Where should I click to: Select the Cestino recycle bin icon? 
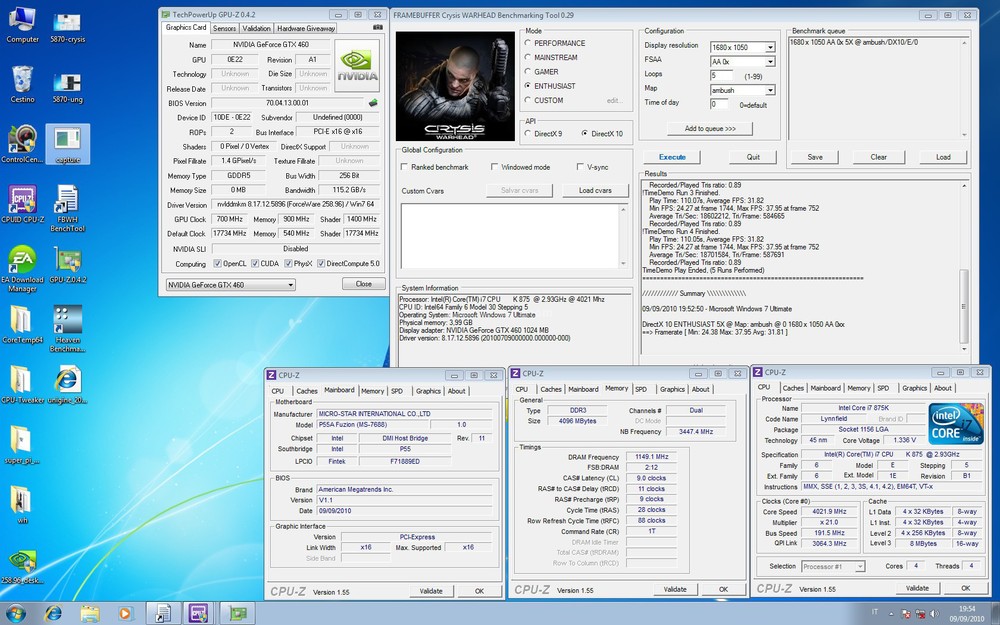click(22, 84)
